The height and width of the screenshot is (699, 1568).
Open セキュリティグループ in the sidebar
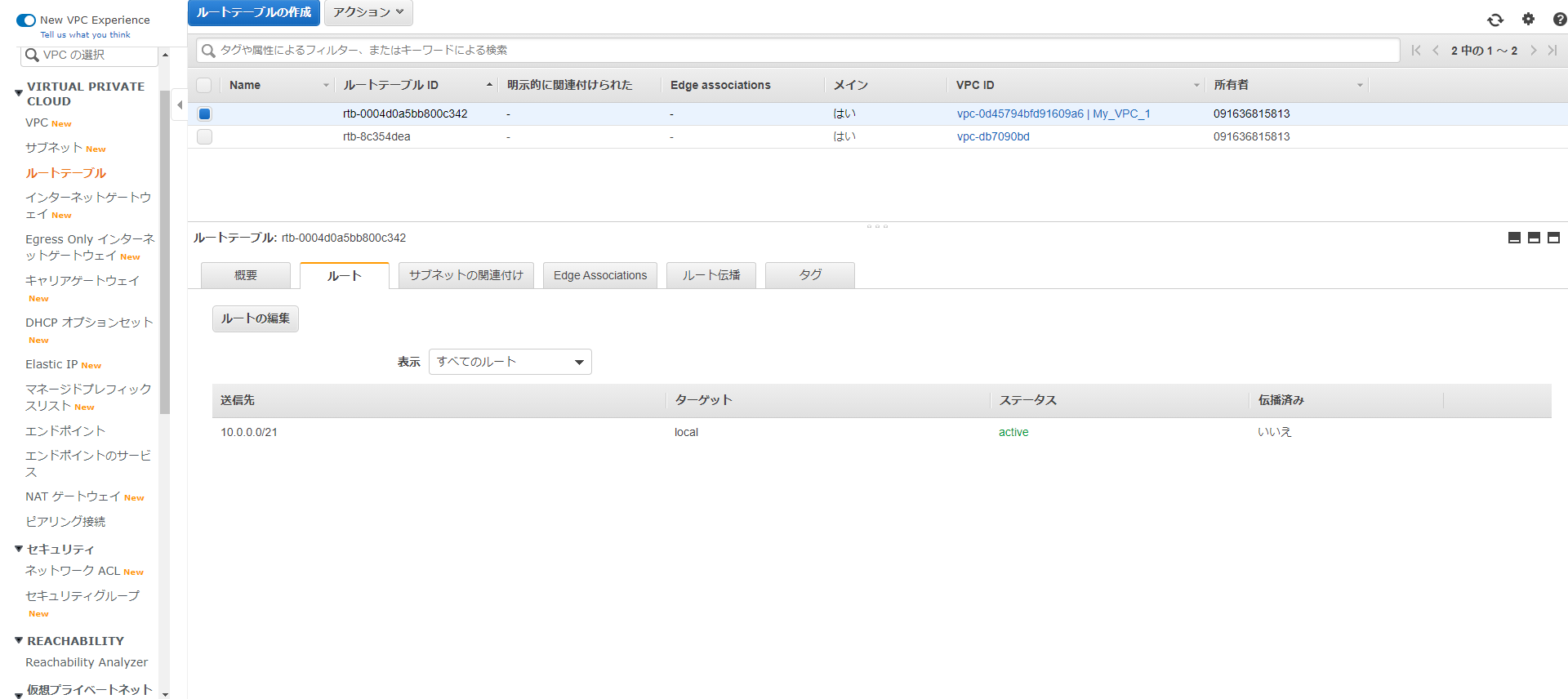pos(82,595)
